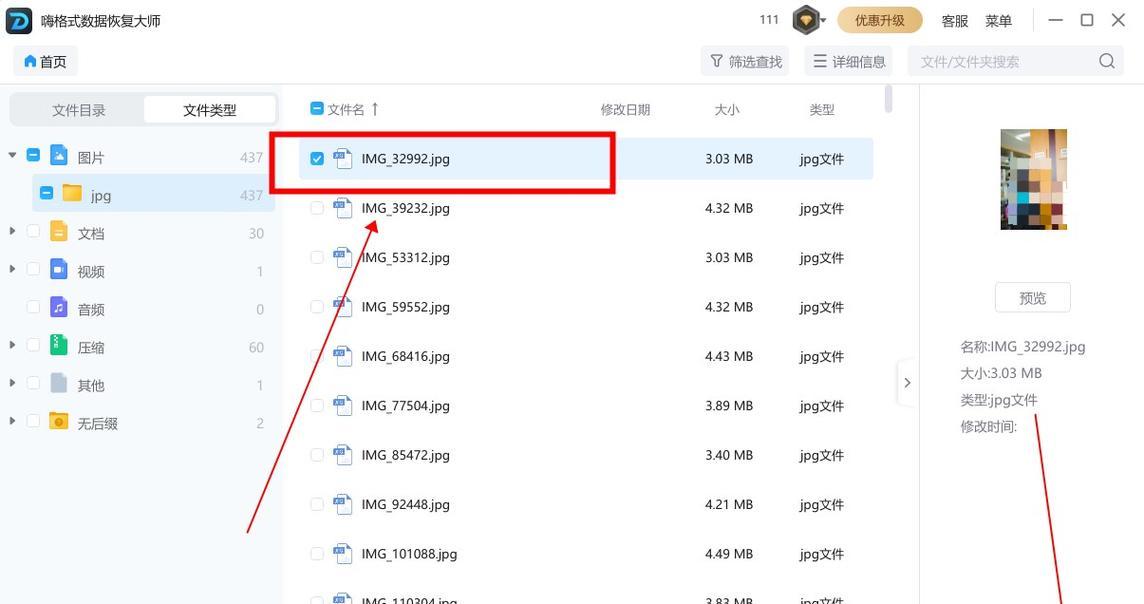Image resolution: width=1144 pixels, height=604 pixels.
Task: Click the yellow jpg folder icon
Action: coord(72,193)
